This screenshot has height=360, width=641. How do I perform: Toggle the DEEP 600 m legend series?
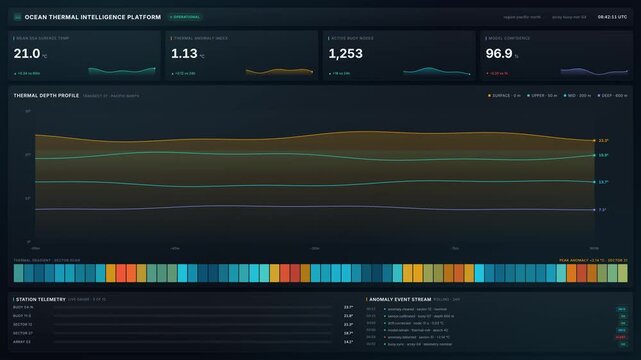tap(612, 96)
